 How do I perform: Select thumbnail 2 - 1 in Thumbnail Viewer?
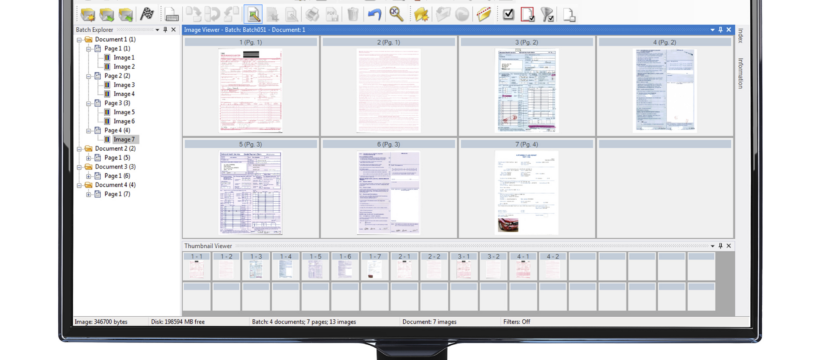click(405, 267)
